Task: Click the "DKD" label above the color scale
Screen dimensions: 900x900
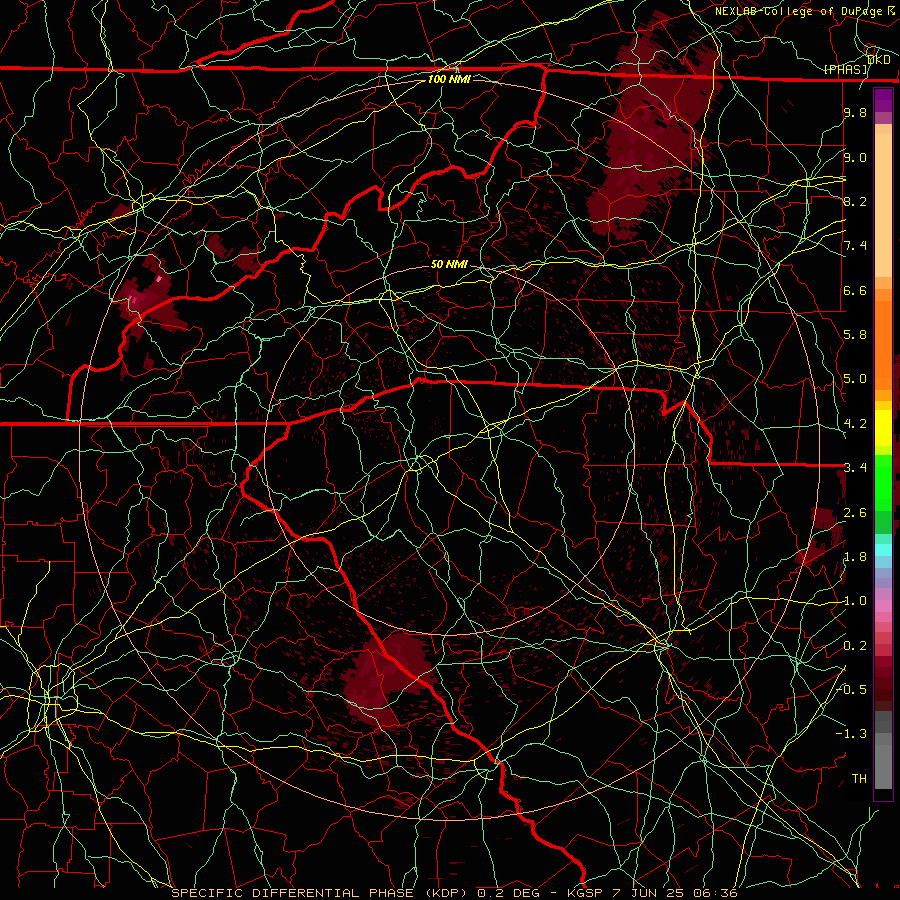Action: 879,60
